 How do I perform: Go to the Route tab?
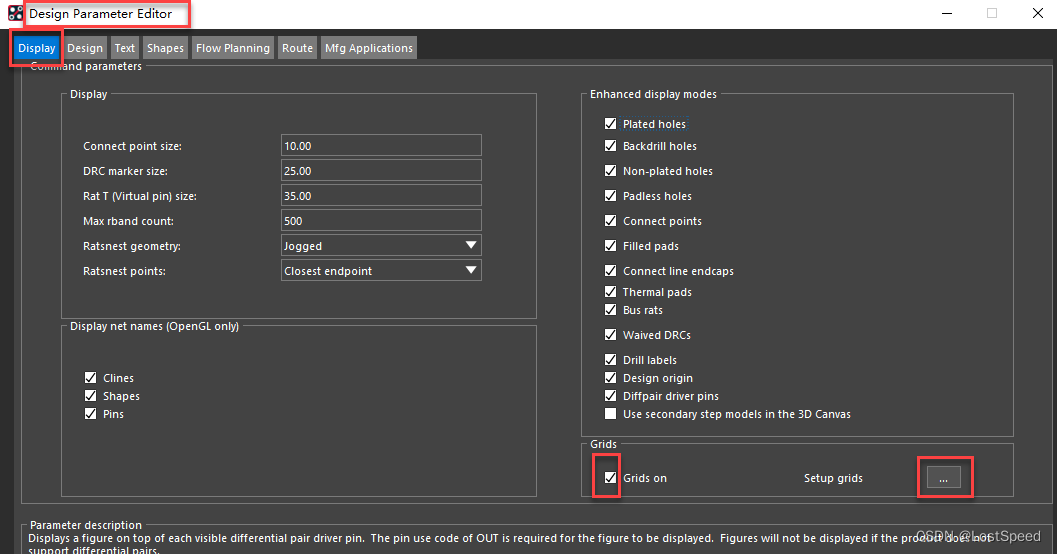pos(297,48)
